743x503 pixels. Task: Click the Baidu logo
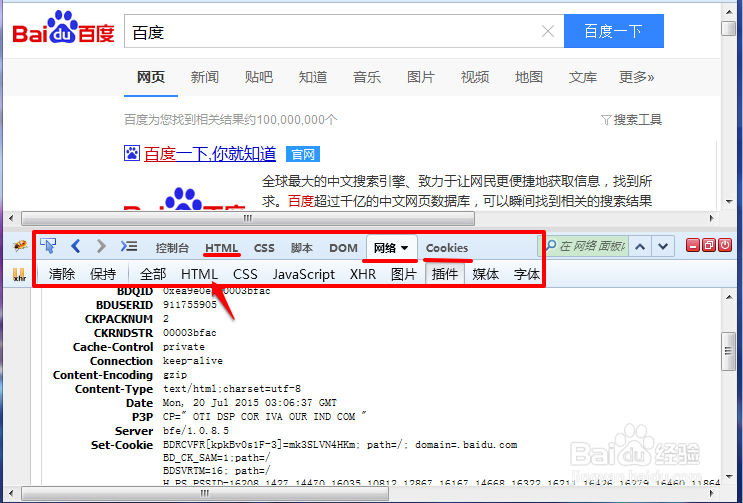(63, 28)
